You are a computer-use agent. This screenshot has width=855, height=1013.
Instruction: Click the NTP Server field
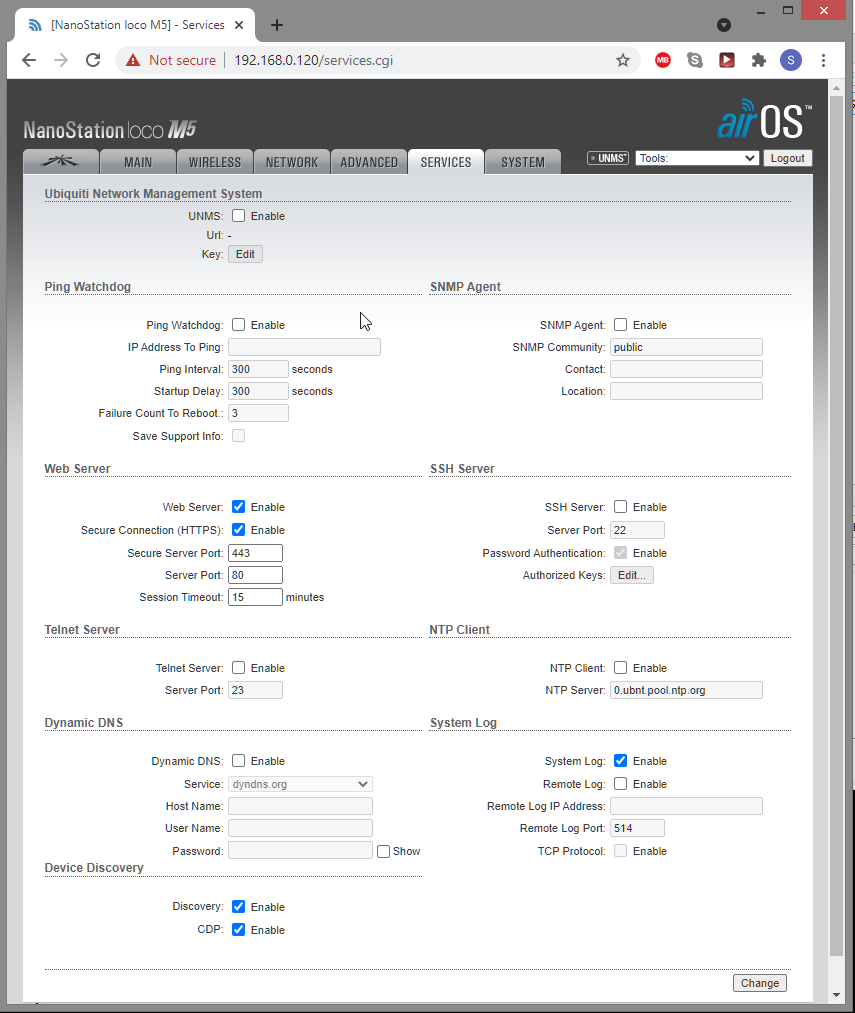coord(686,690)
